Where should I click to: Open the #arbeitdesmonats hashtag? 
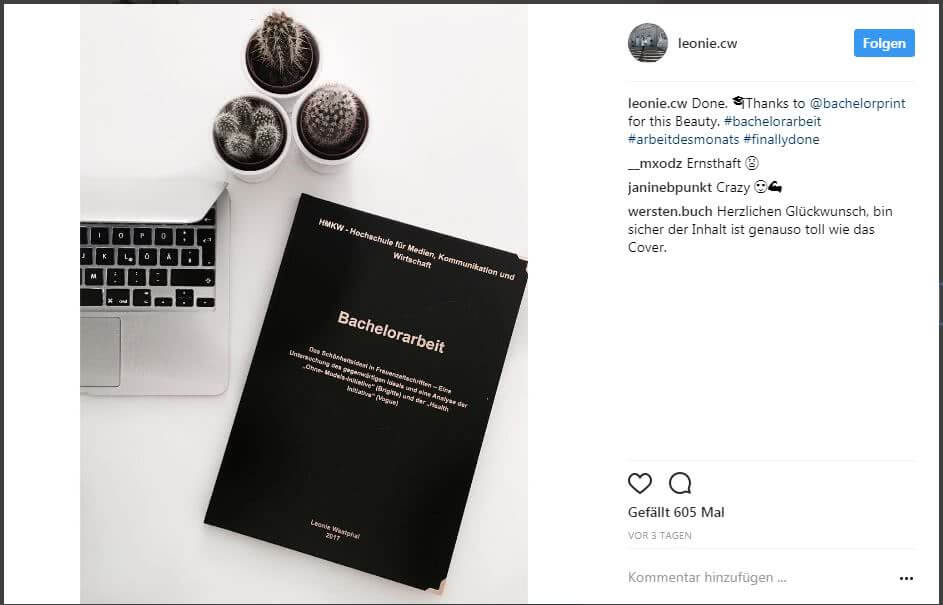point(683,140)
